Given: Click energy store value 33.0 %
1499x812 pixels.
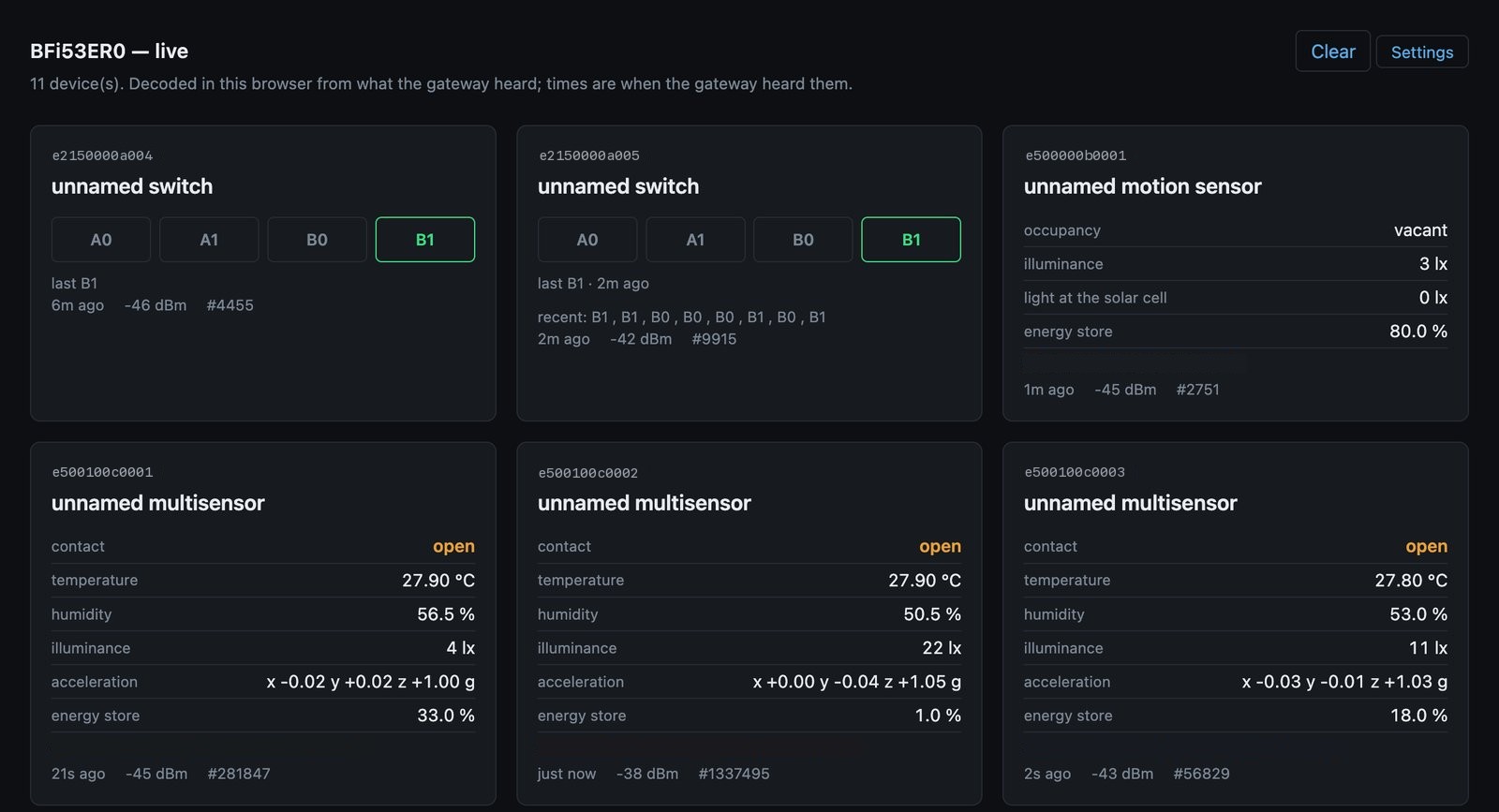Looking at the screenshot, I should click(x=446, y=716).
